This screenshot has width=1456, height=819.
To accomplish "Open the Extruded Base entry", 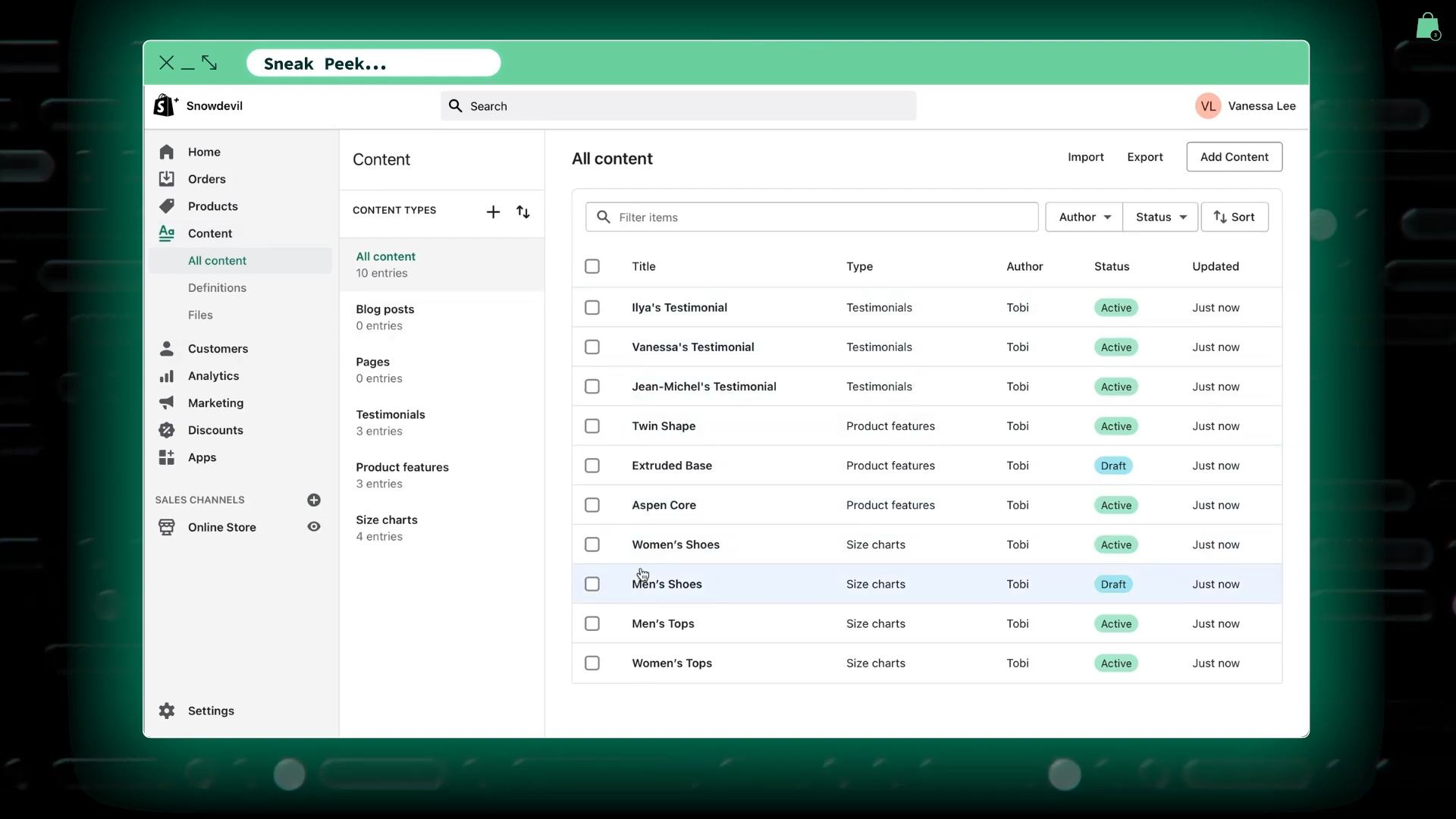I will pos(672,466).
